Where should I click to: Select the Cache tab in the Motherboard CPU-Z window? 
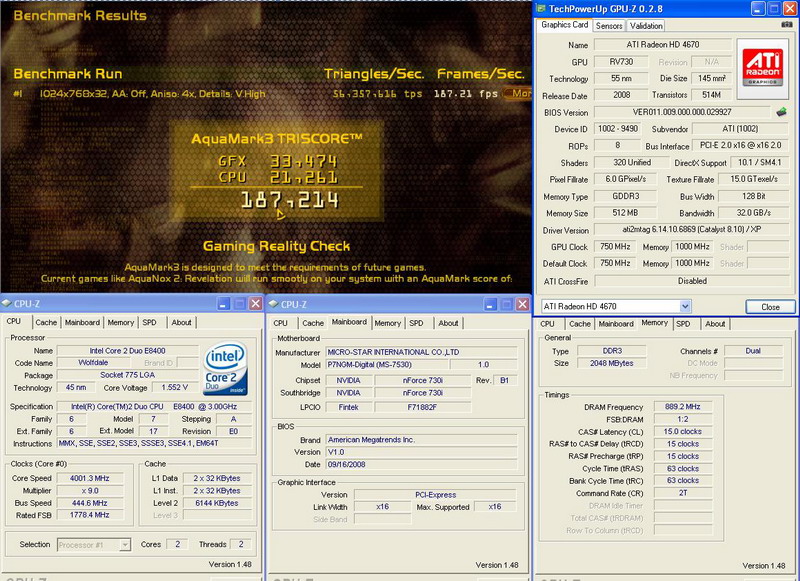point(313,323)
